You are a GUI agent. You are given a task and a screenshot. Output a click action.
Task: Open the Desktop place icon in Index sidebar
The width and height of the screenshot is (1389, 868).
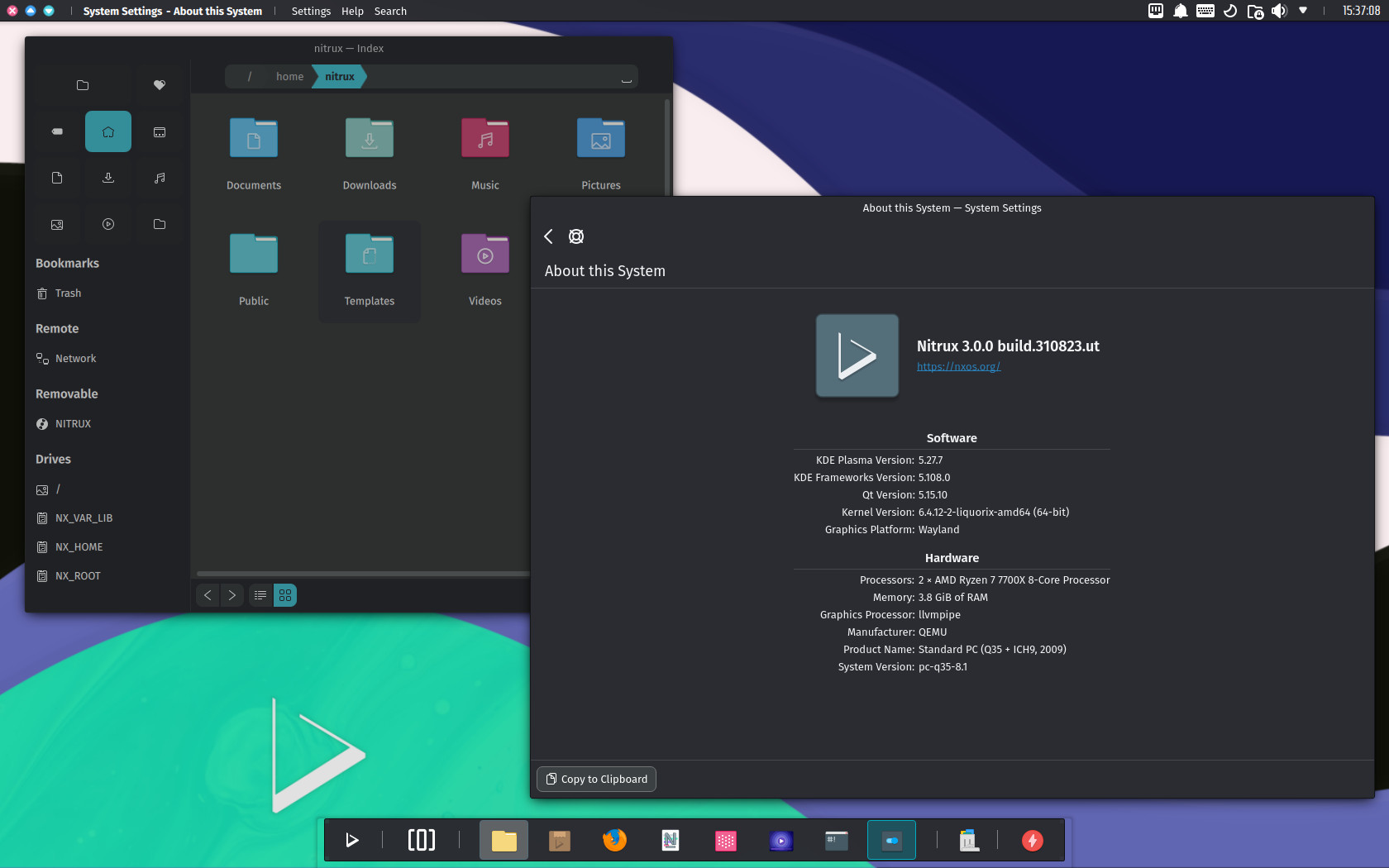click(160, 131)
